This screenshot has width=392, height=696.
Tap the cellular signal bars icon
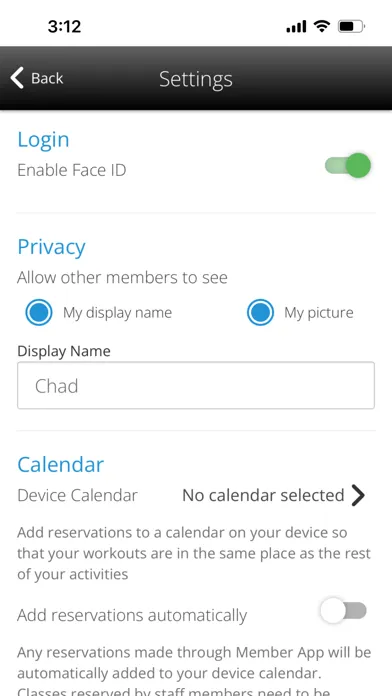click(296, 27)
